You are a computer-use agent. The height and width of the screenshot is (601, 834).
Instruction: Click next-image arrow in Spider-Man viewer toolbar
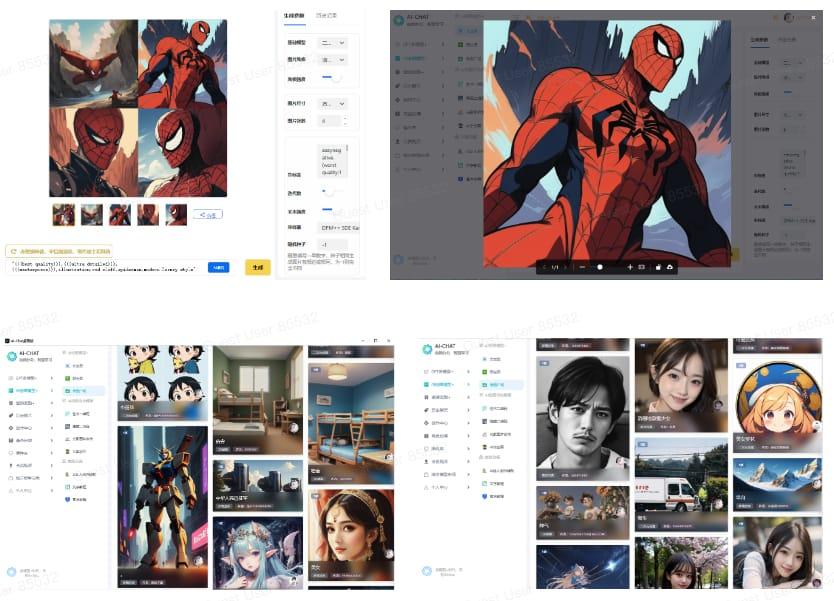(565, 267)
